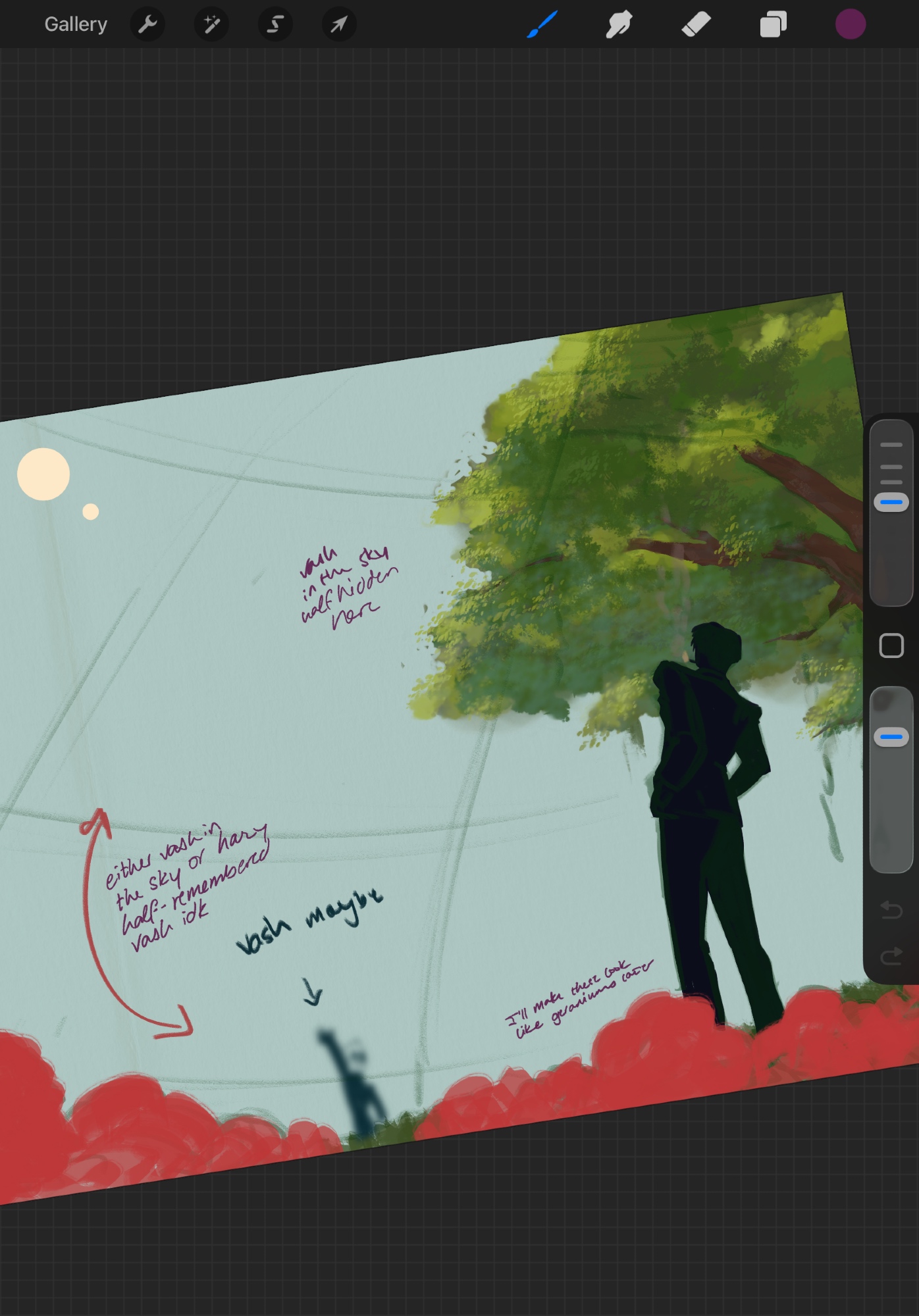Activate the Selection tool
The image size is (919, 1316).
(x=275, y=24)
